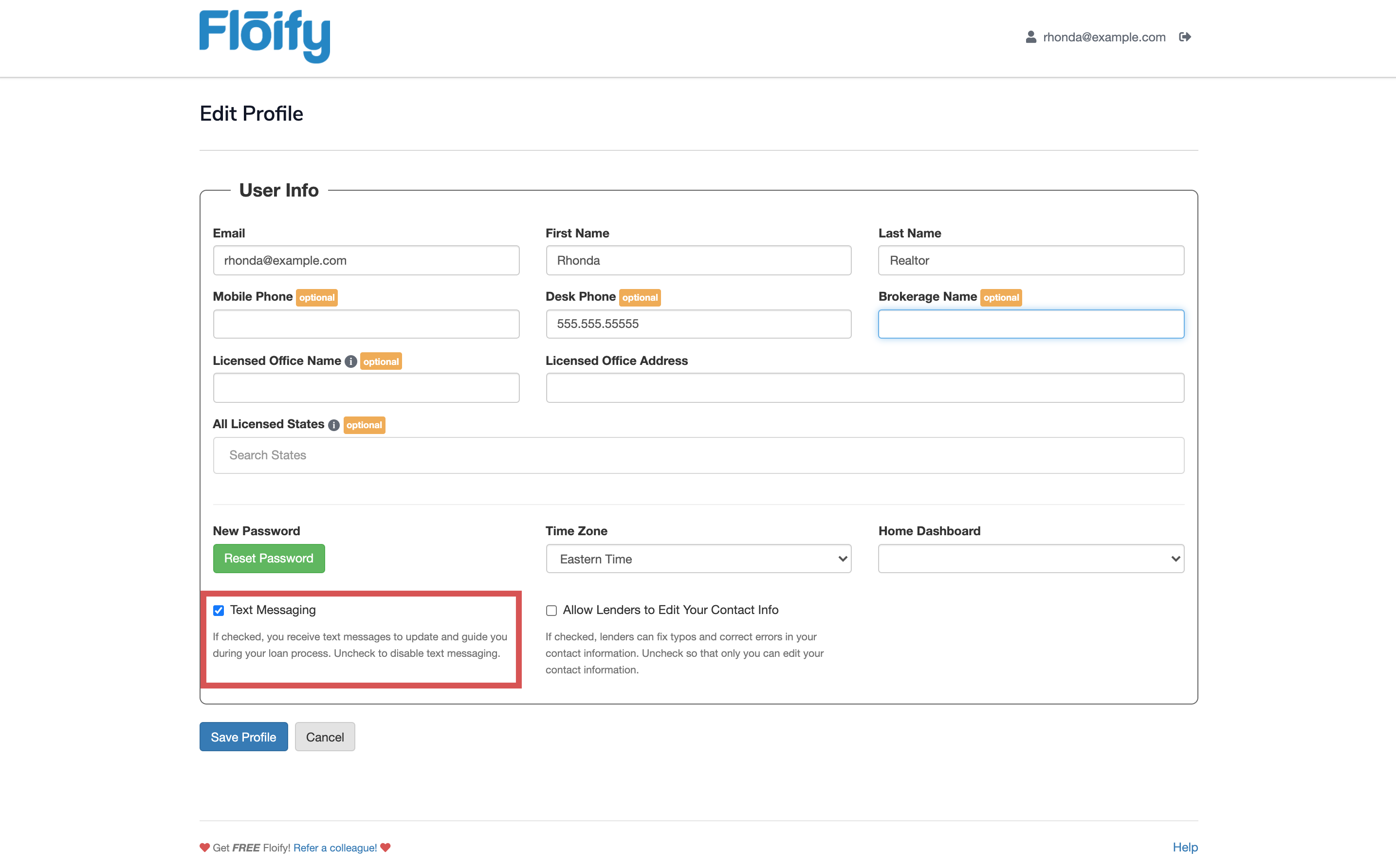Click the All Licensed States info icon

[333, 425]
